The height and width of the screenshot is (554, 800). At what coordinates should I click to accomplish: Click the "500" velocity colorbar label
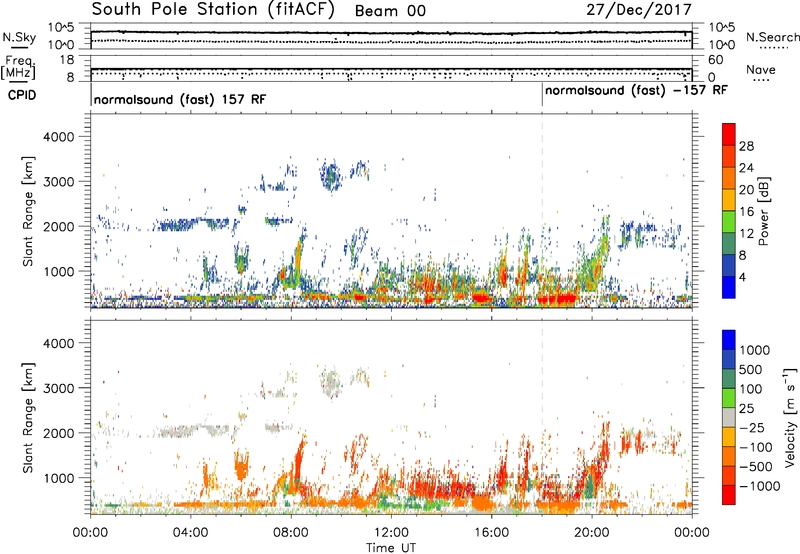click(x=751, y=370)
